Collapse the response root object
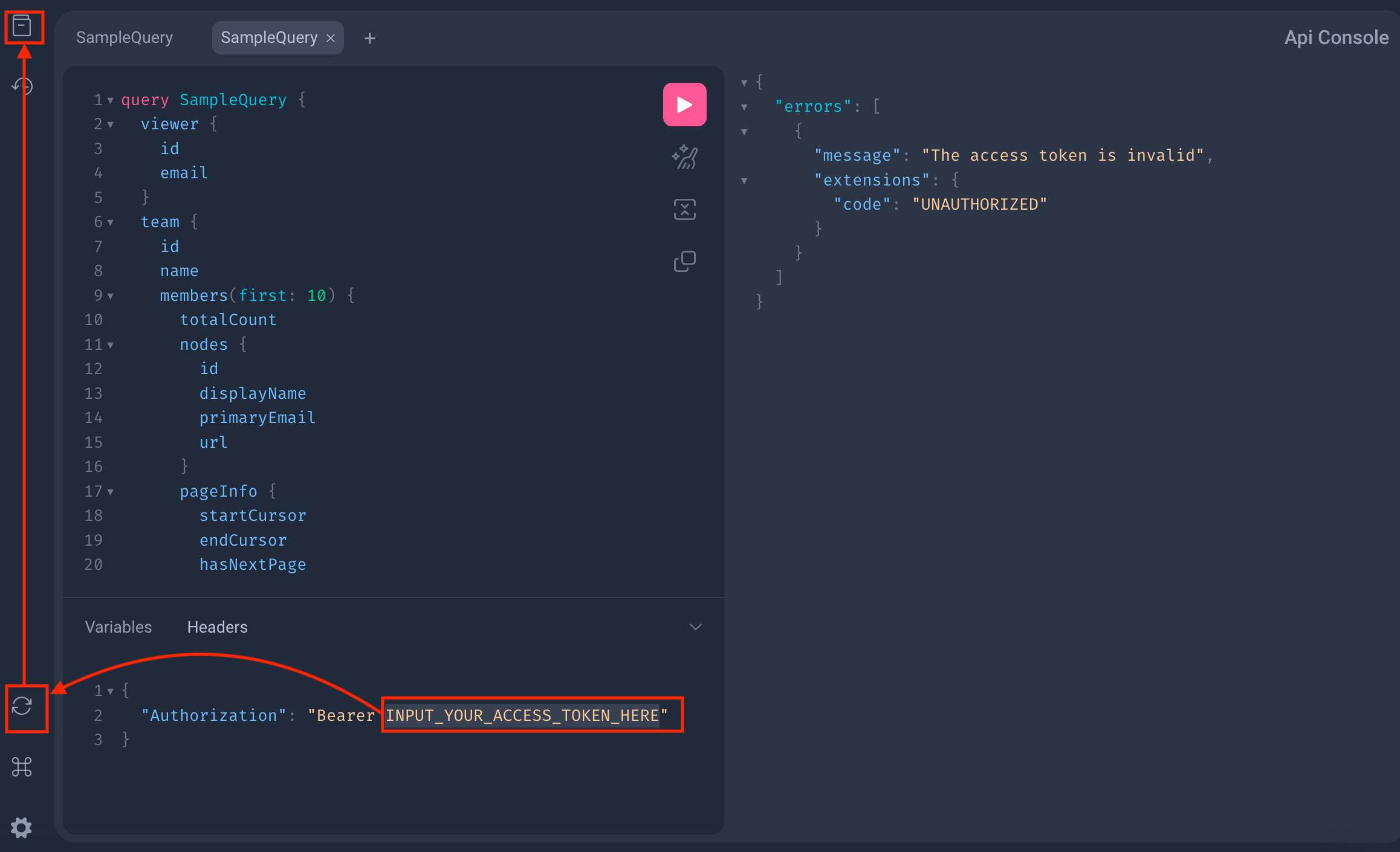The width and height of the screenshot is (1400, 852). [744, 83]
